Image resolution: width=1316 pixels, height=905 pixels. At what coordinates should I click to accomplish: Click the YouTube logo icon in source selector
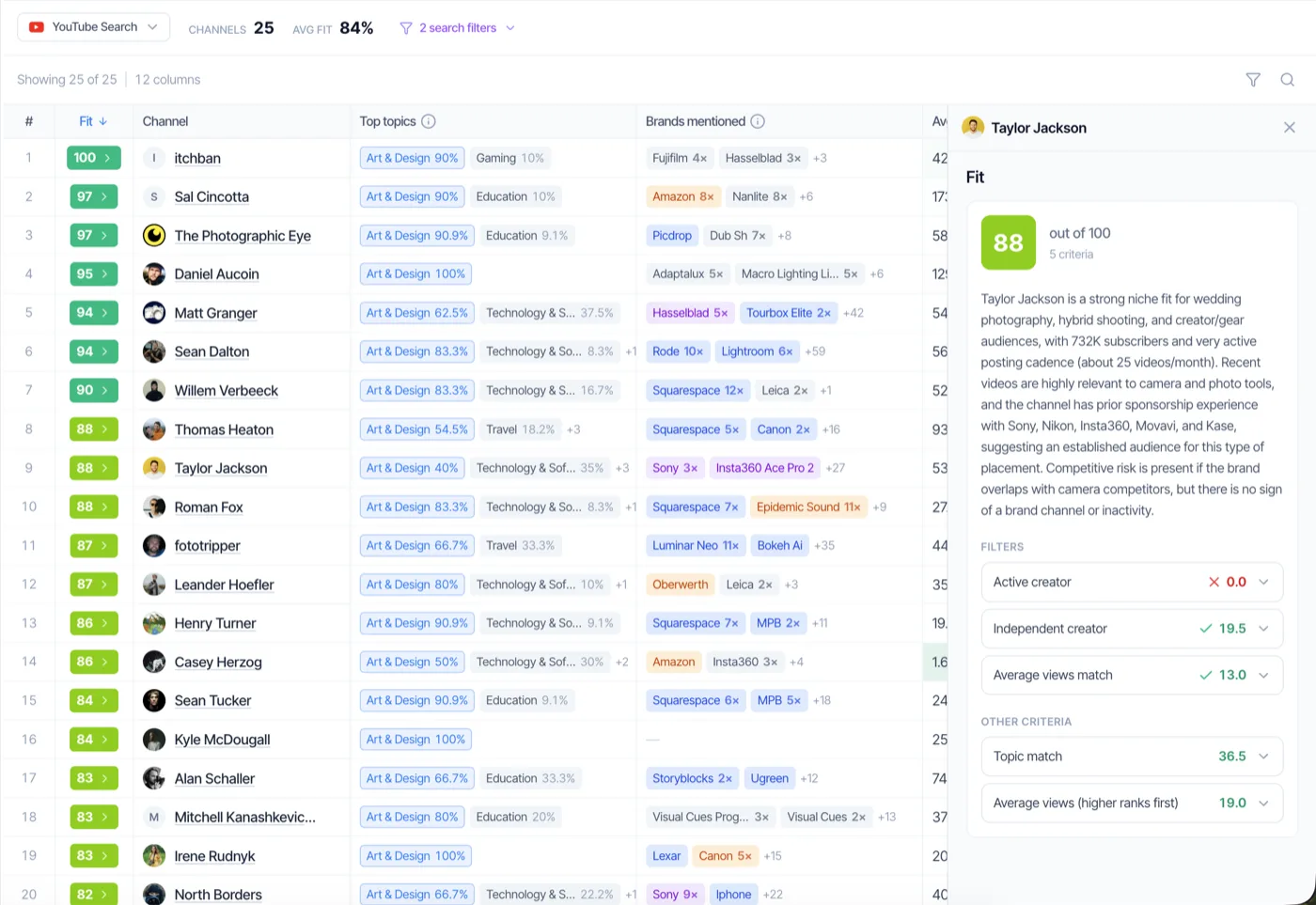[37, 27]
